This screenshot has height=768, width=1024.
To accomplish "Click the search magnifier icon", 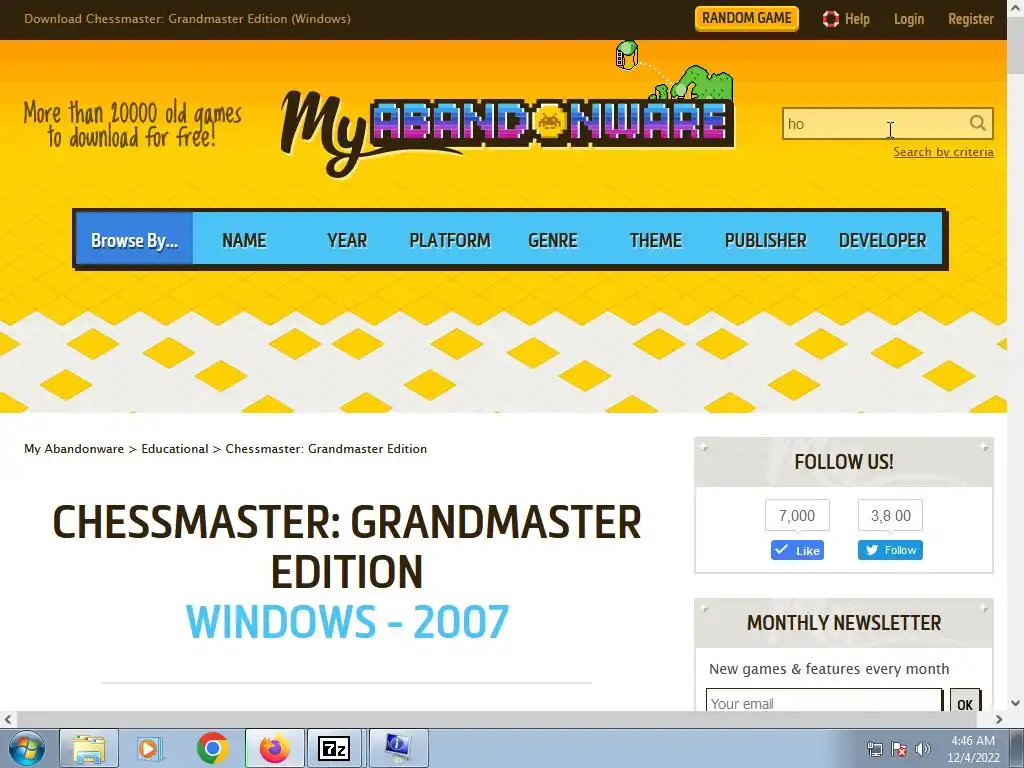I will coord(977,123).
